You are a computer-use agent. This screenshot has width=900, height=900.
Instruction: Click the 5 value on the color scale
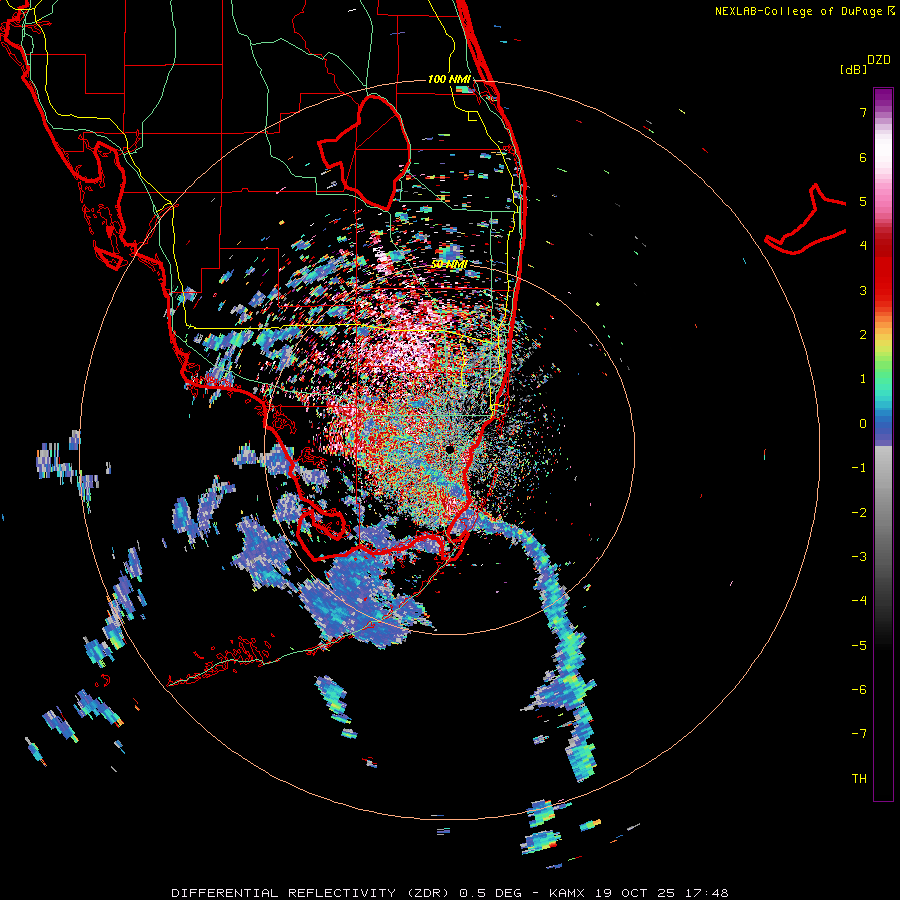863,201
